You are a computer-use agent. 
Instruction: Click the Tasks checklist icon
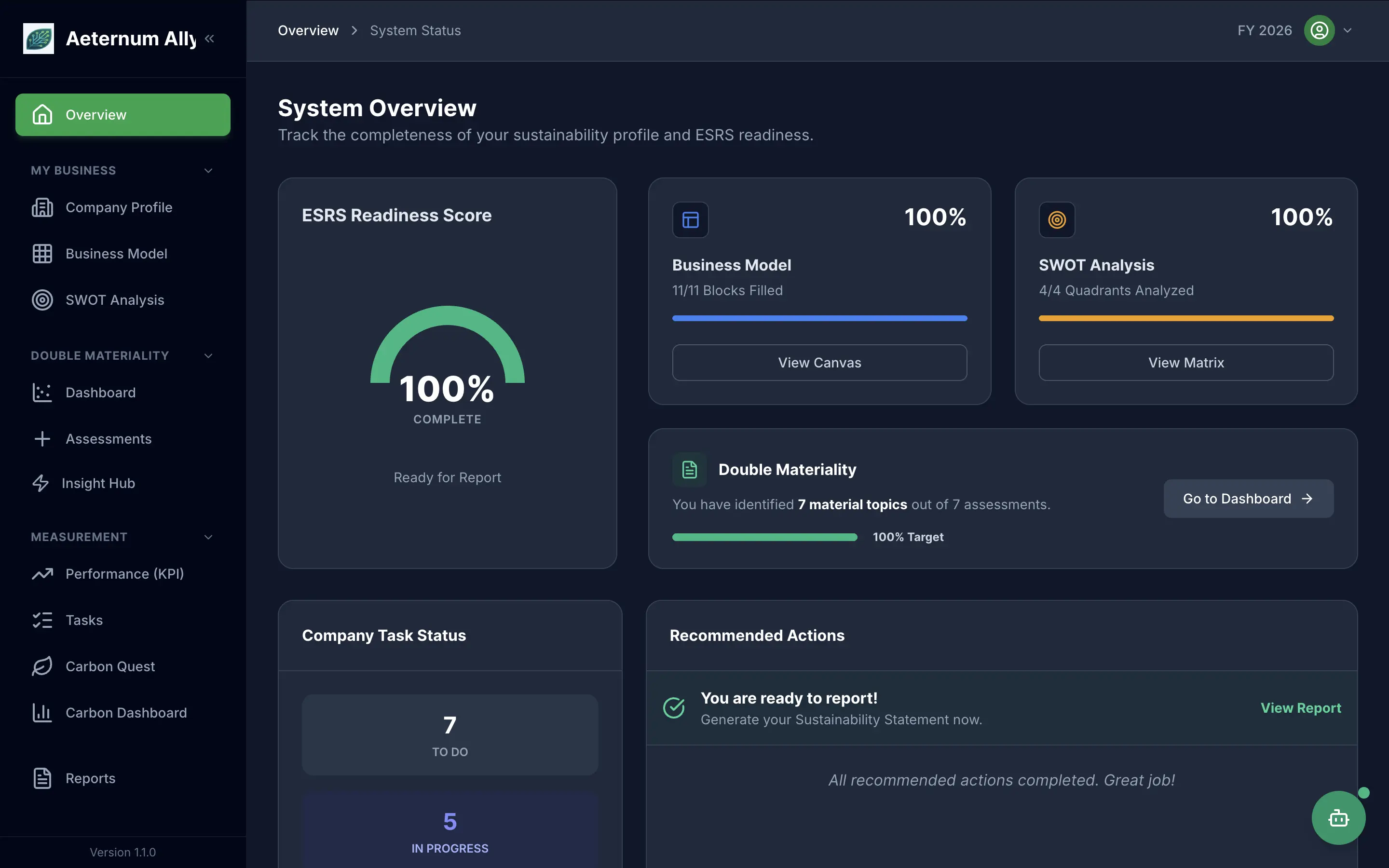42,620
